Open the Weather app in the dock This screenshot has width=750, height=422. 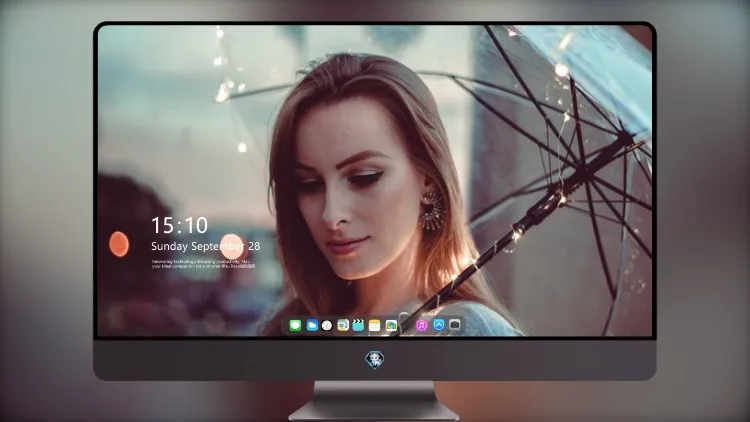(x=311, y=325)
